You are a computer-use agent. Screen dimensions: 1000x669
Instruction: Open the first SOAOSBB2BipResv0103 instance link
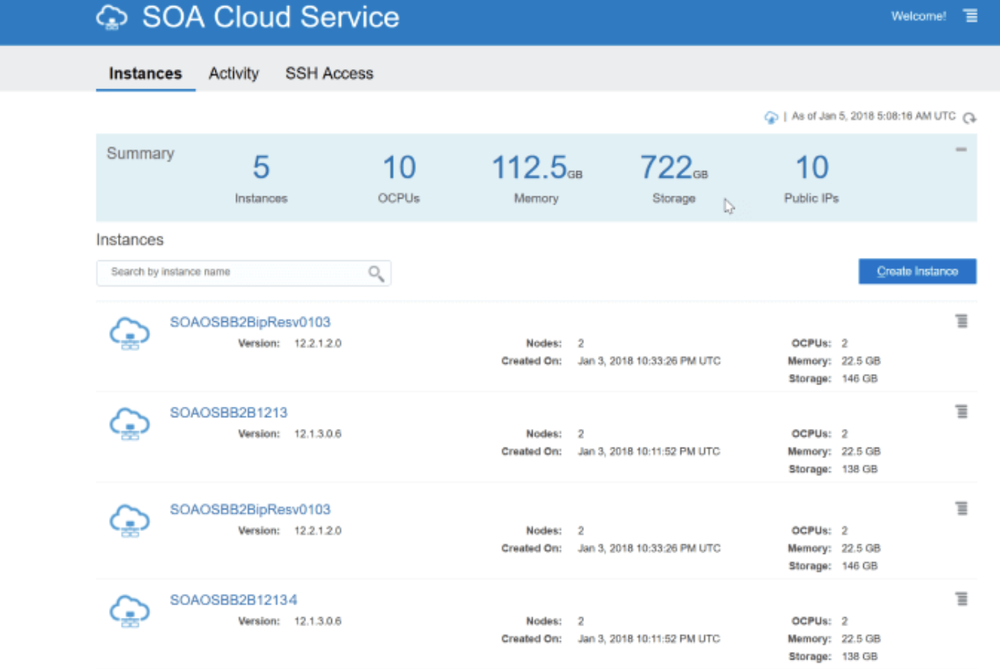point(250,322)
